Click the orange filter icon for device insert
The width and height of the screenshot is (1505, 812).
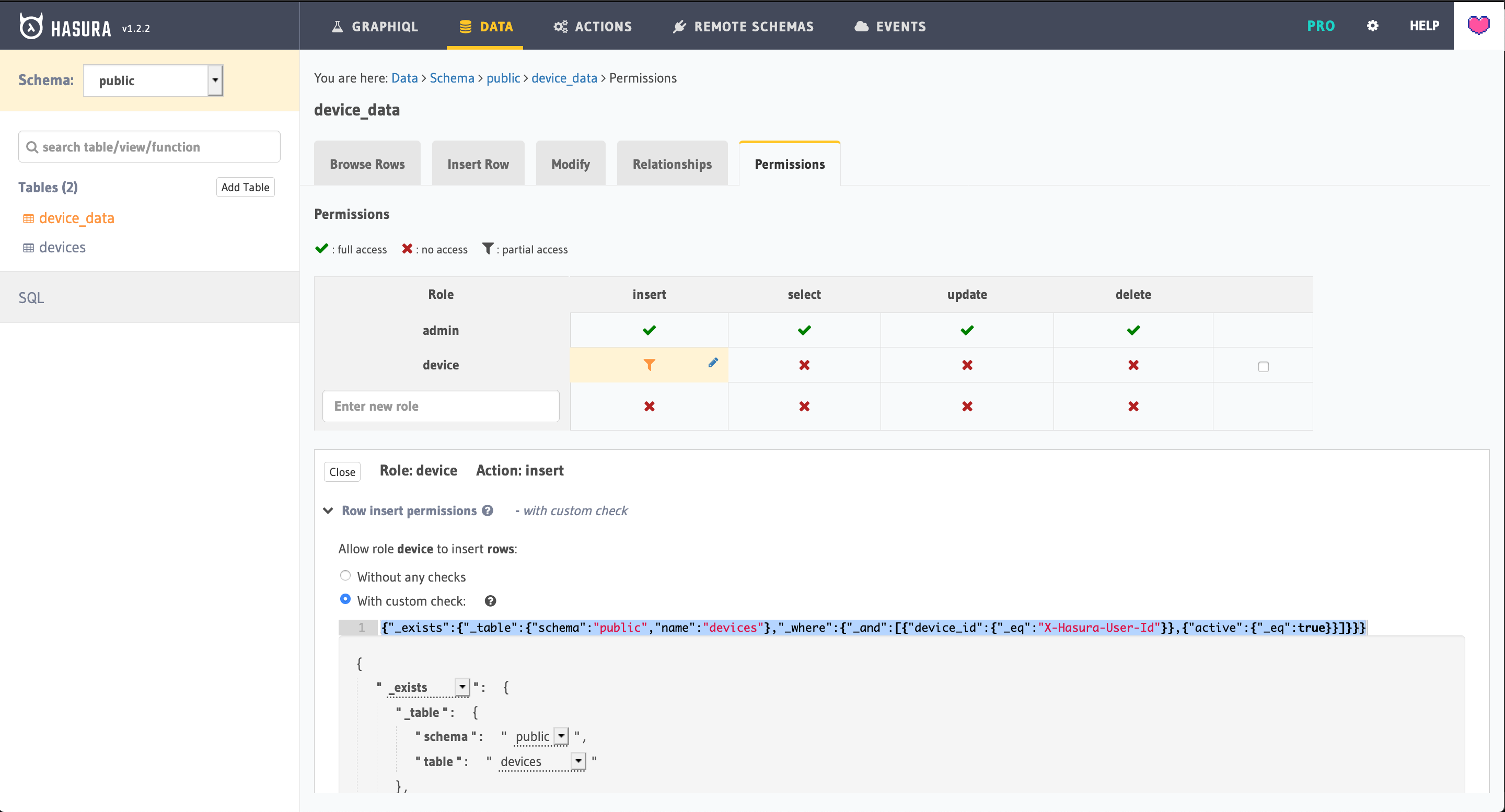point(649,365)
